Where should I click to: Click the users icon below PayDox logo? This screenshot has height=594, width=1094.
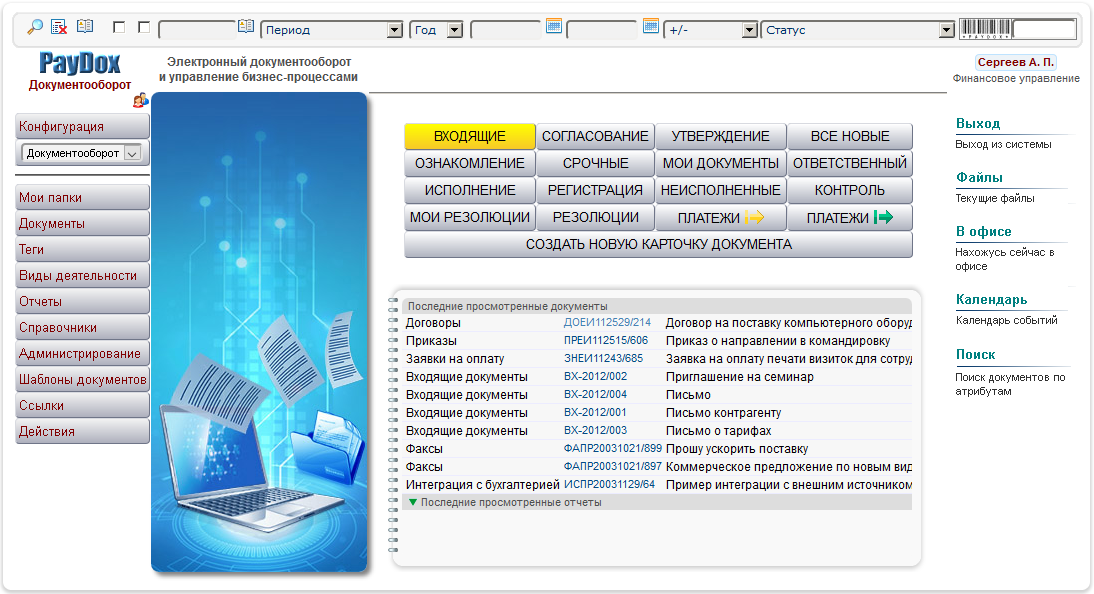click(140, 99)
